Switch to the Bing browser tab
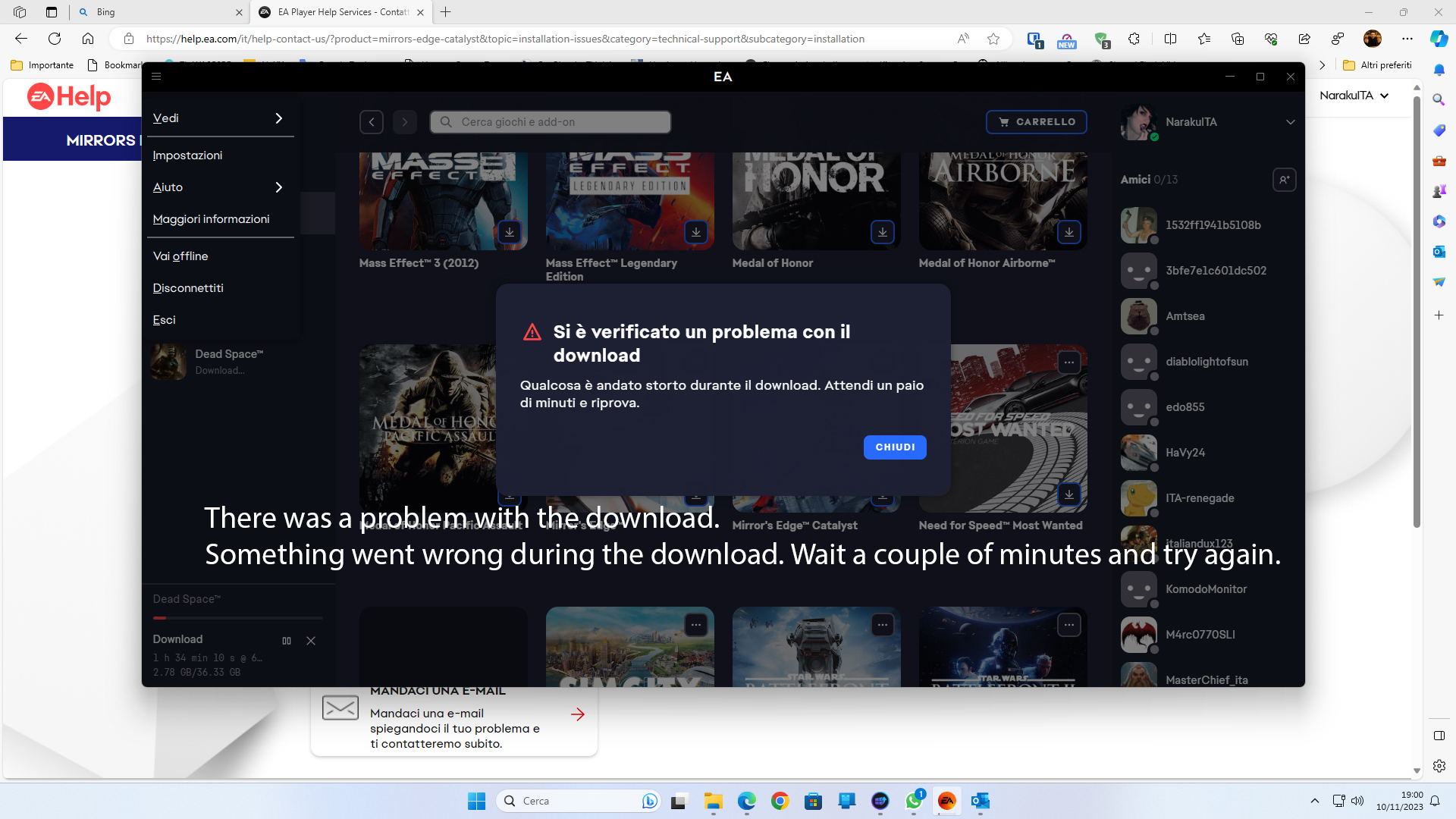The width and height of the screenshot is (1456, 819). pos(159,12)
